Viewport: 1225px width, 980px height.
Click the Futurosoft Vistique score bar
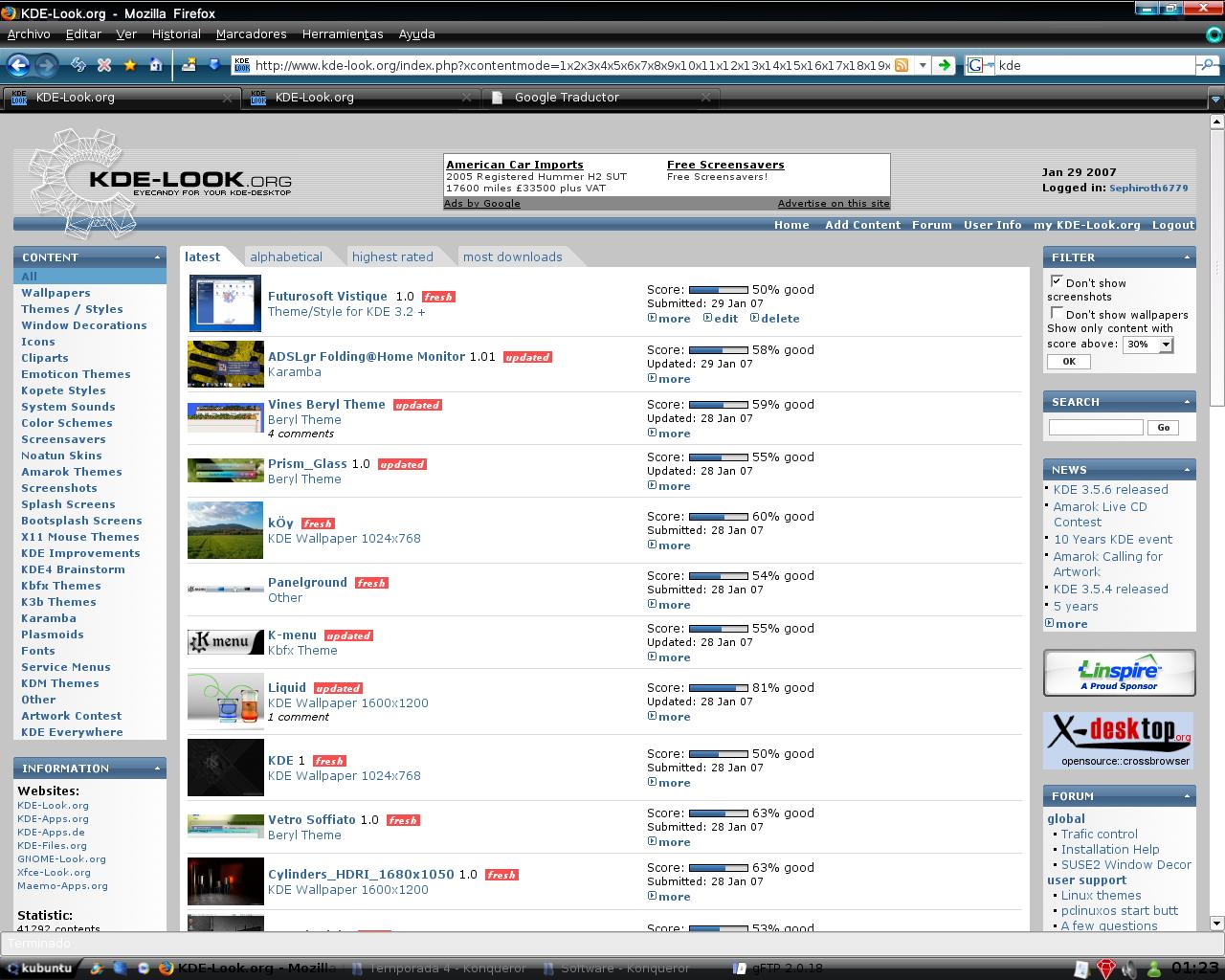(x=719, y=290)
